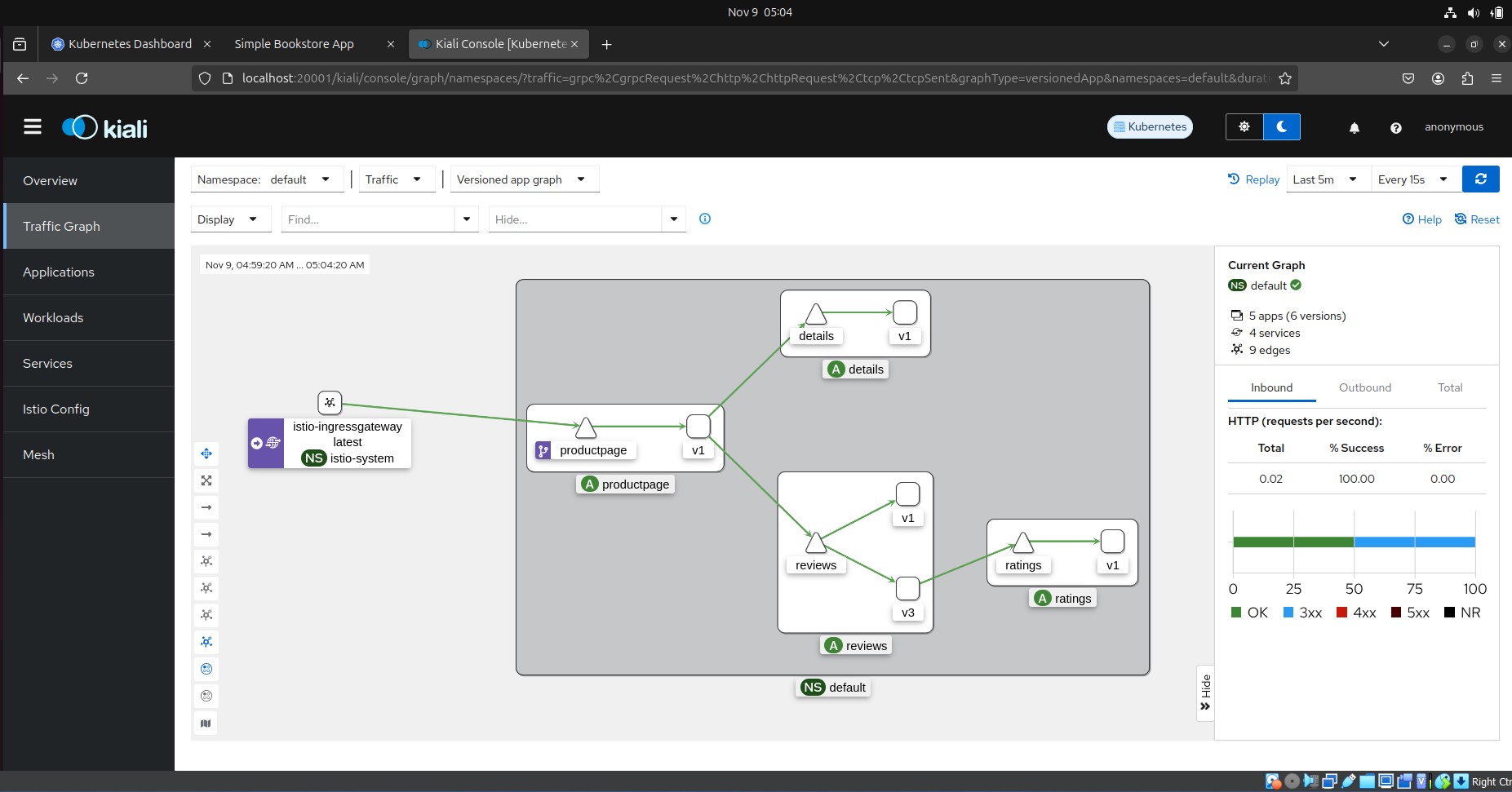This screenshot has height=792, width=1512.
Task: Select the details v1 workload node
Action: click(905, 312)
